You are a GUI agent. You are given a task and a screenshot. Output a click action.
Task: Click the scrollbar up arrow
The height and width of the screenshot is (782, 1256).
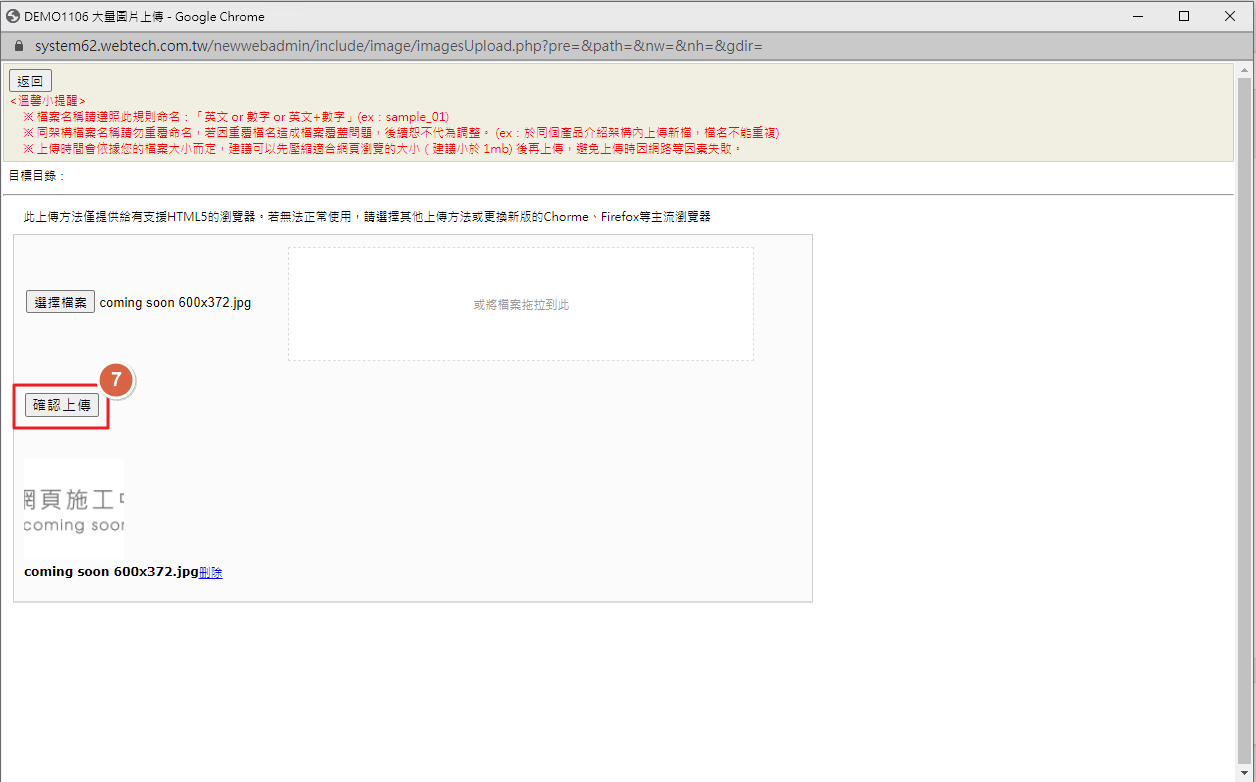coord(1245,70)
